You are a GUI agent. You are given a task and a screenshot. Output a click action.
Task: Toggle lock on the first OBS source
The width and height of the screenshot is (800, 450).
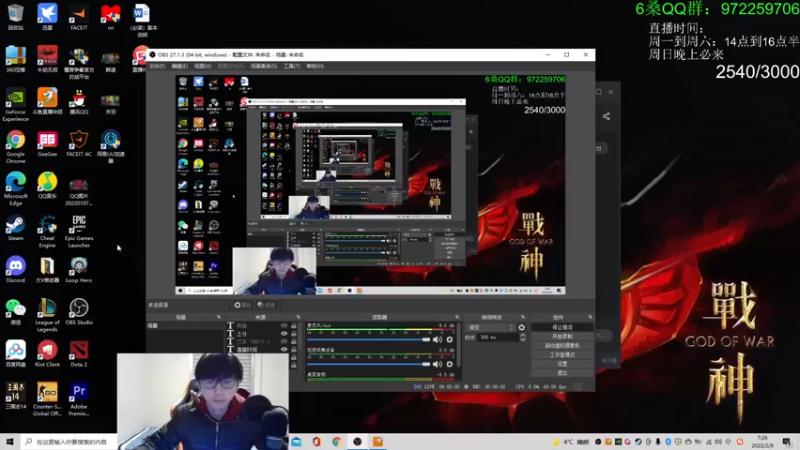293,326
